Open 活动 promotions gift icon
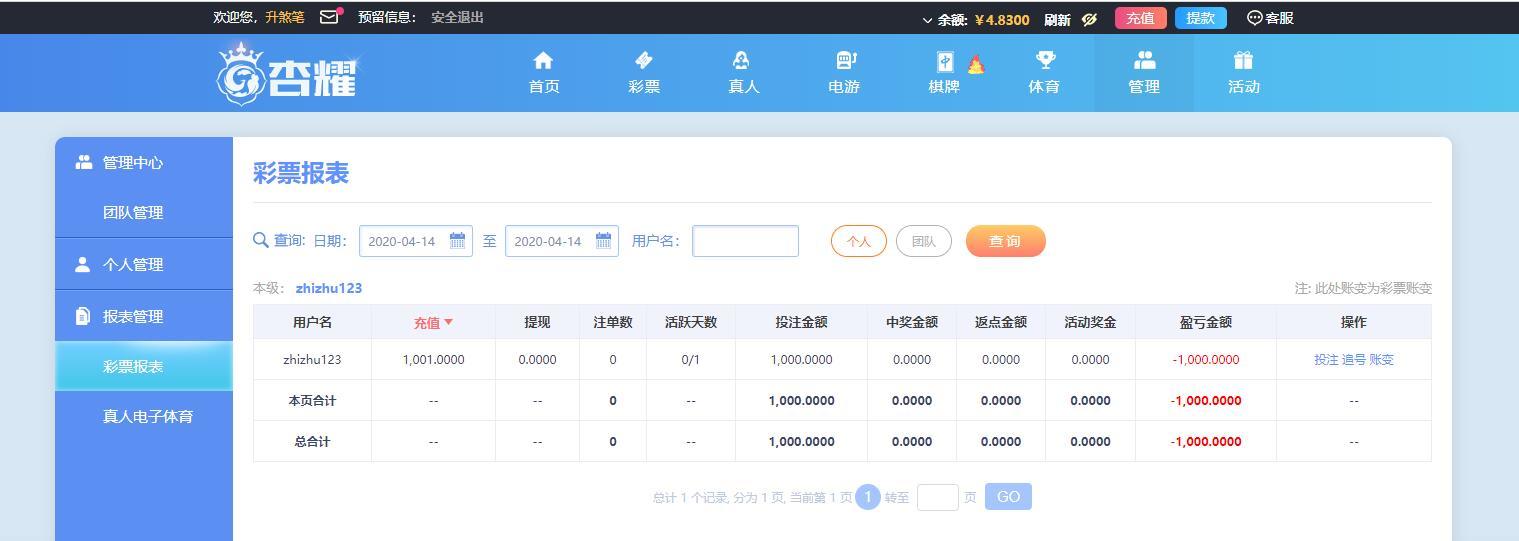 click(x=1243, y=61)
